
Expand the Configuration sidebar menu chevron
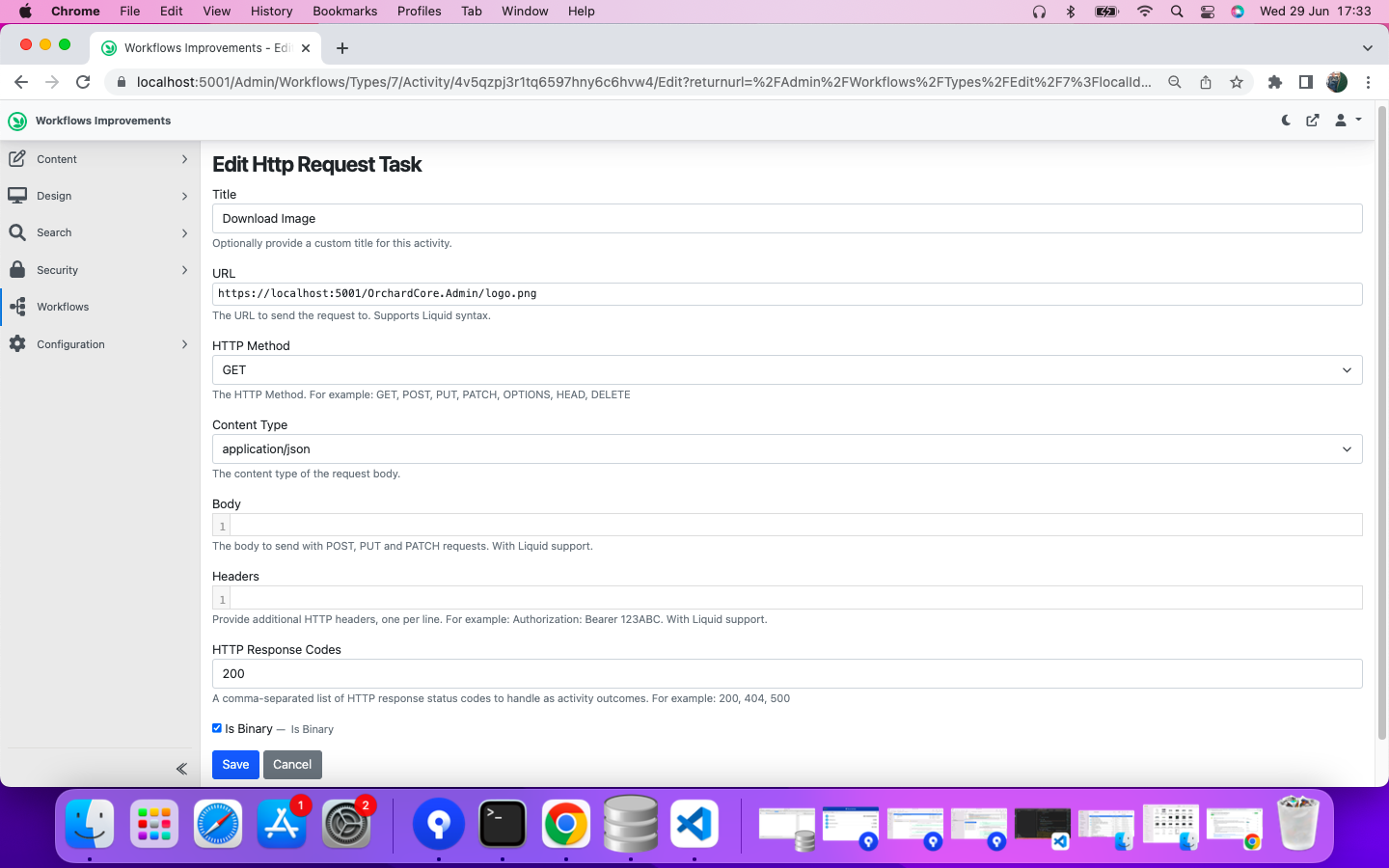point(184,344)
